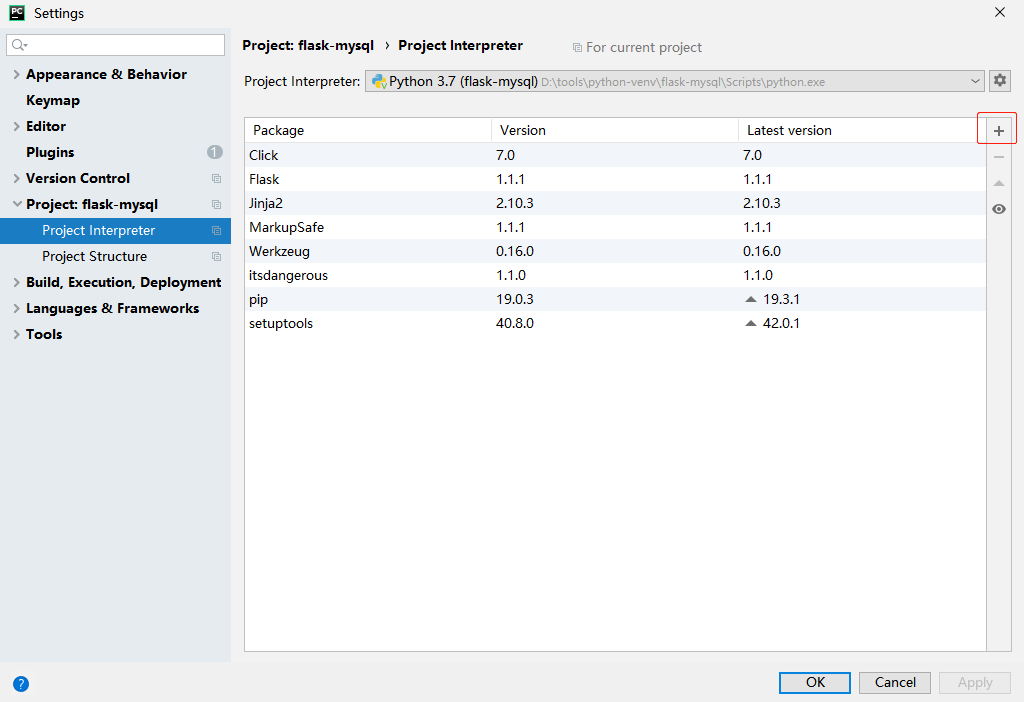The height and width of the screenshot is (702, 1024).
Task: Select Project Interpreter in the tree
Action: [x=99, y=231]
